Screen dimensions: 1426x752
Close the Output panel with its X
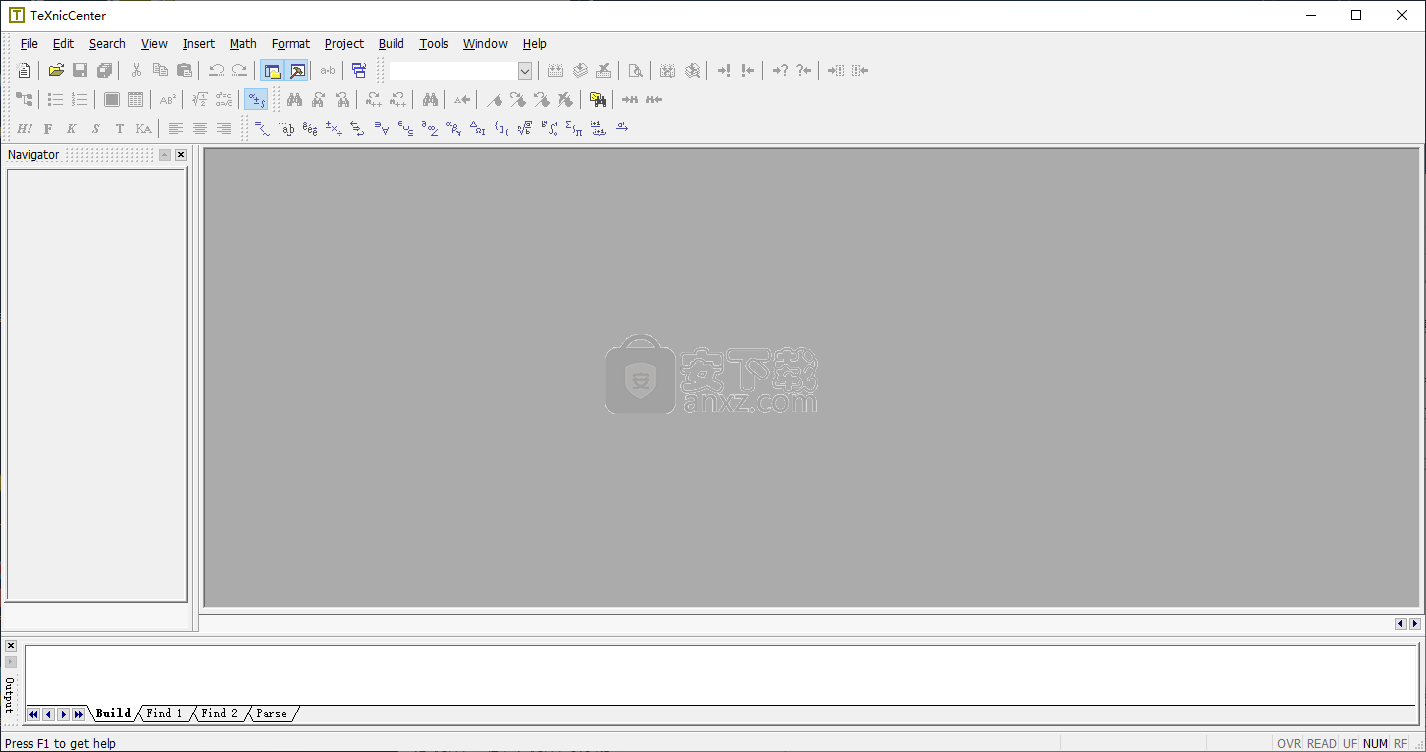[x=11, y=646]
